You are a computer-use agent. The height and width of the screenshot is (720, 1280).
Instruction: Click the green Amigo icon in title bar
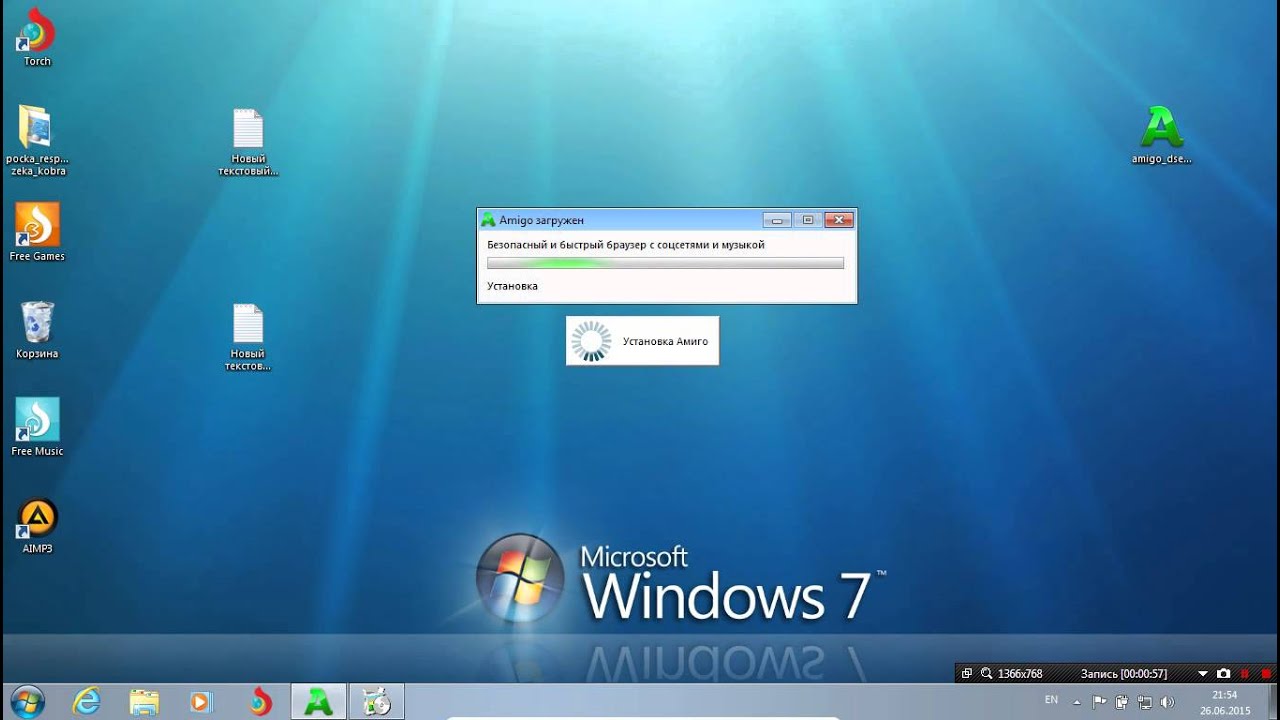tap(488, 220)
